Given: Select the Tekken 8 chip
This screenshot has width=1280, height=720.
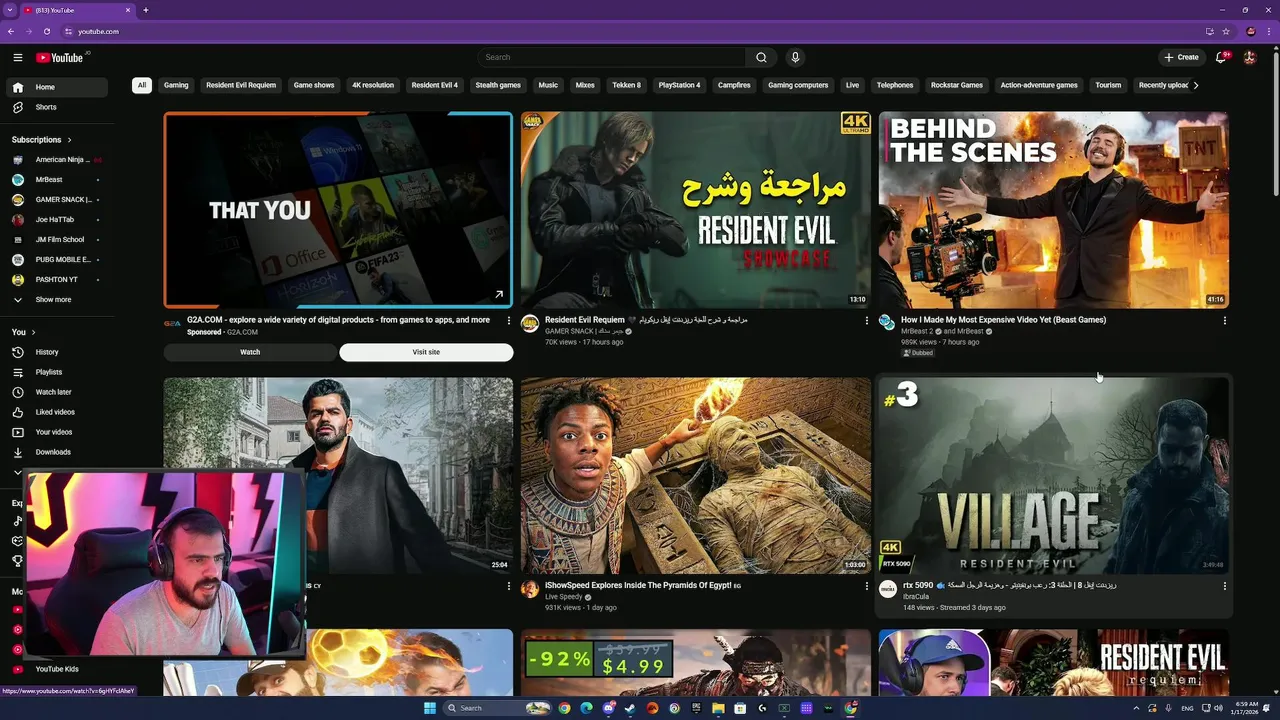Looking at the screenshot, I should (x=626, y=85).
